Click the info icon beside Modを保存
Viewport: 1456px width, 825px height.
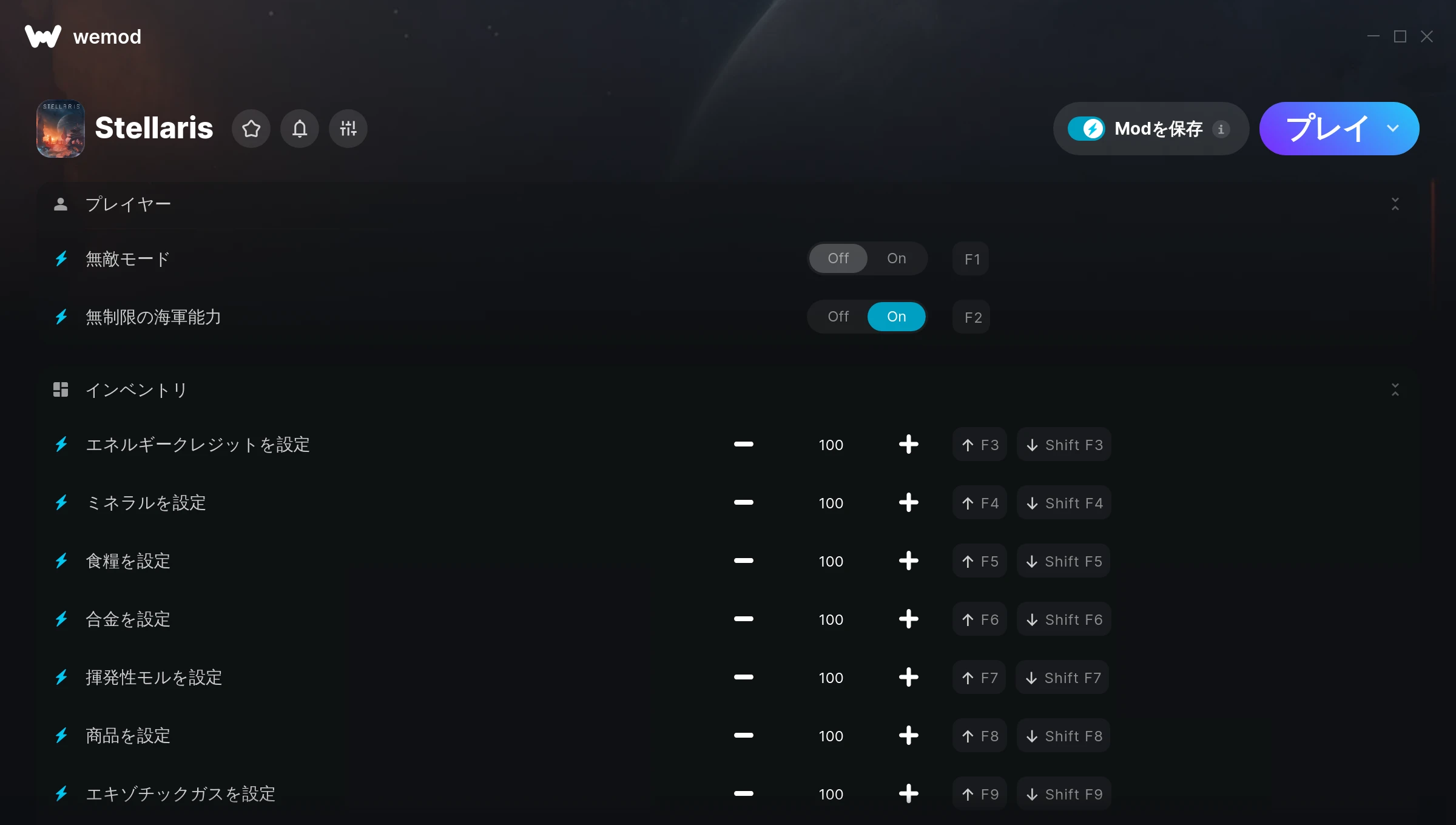pos(1221,129)
